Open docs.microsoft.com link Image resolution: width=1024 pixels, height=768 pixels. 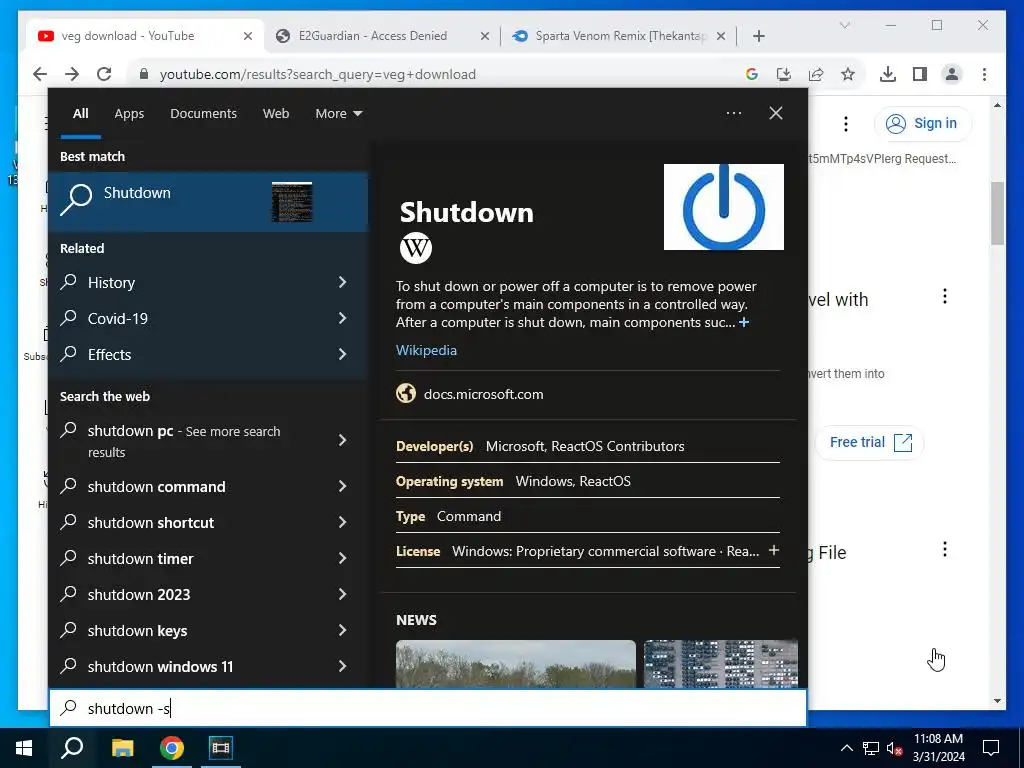tap(483, 394)
